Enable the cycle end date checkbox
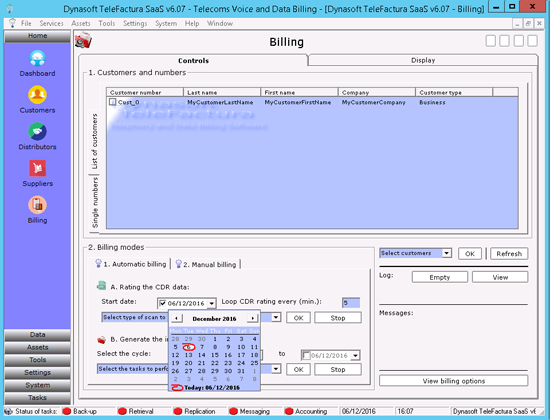 [x=306, y=355]
